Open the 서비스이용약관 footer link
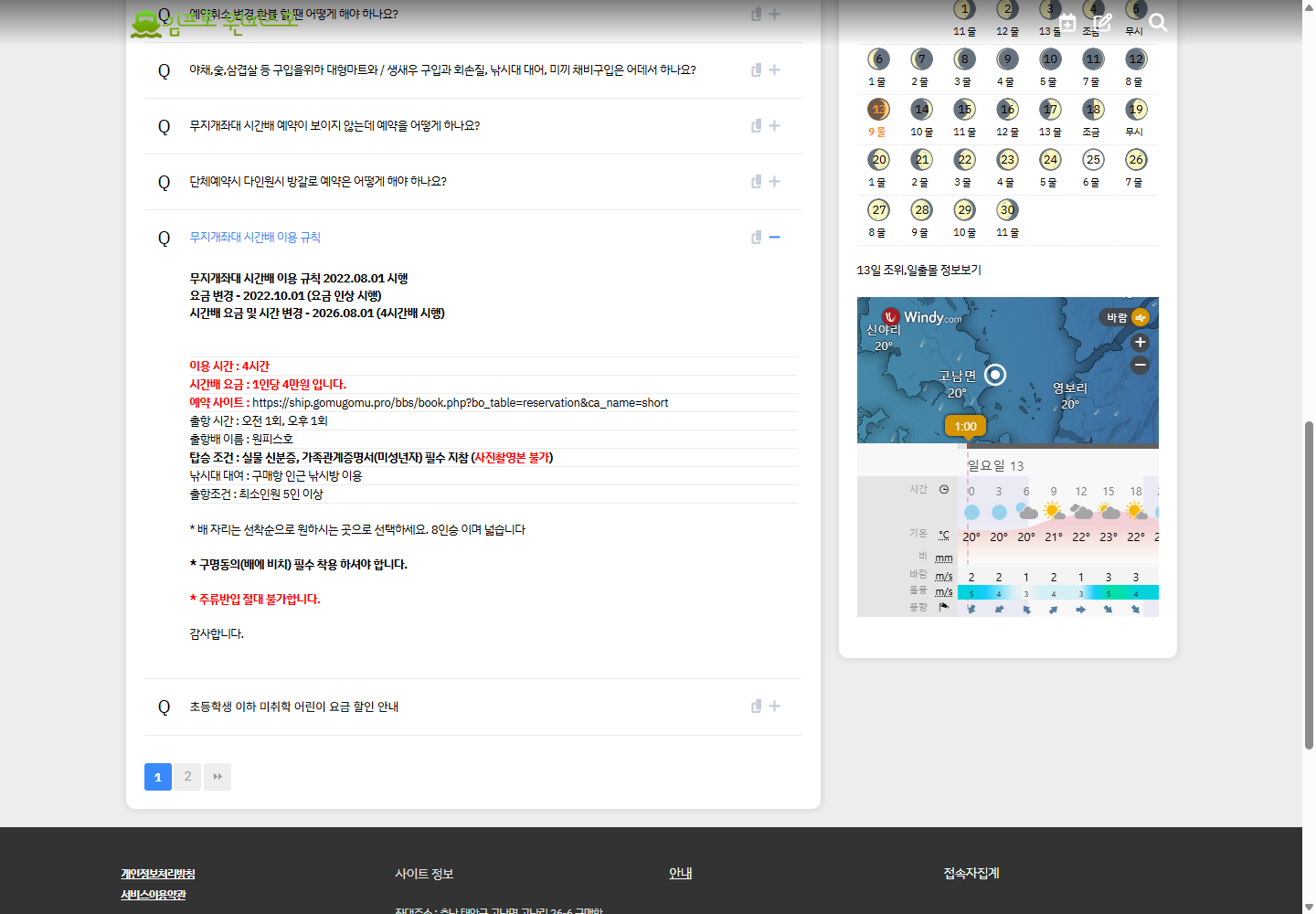This screenshot has height=914, width=1316. (154, 895)
